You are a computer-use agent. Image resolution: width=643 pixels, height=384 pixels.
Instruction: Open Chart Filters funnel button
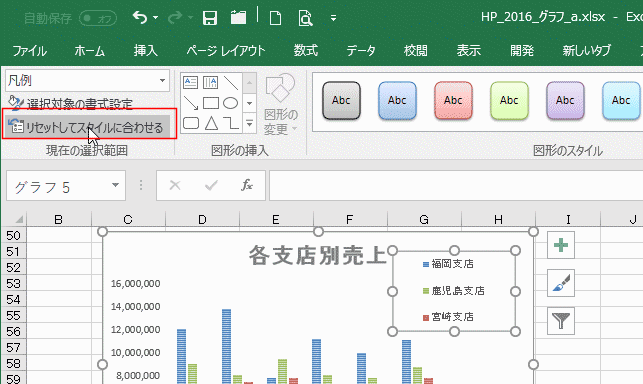(561, 321)
